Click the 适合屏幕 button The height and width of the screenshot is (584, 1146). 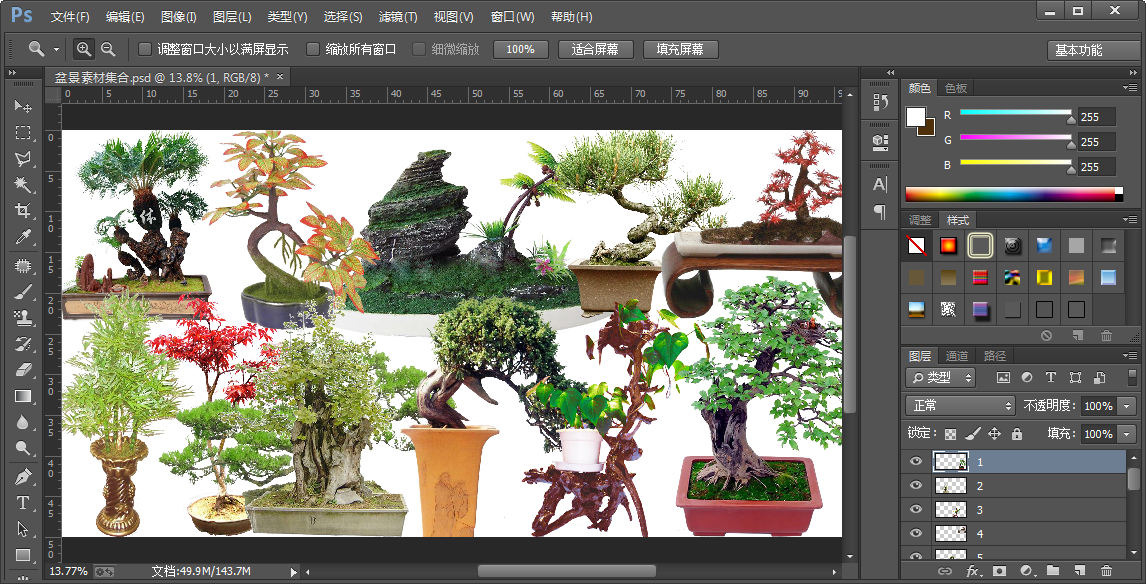tap(595, 49)
